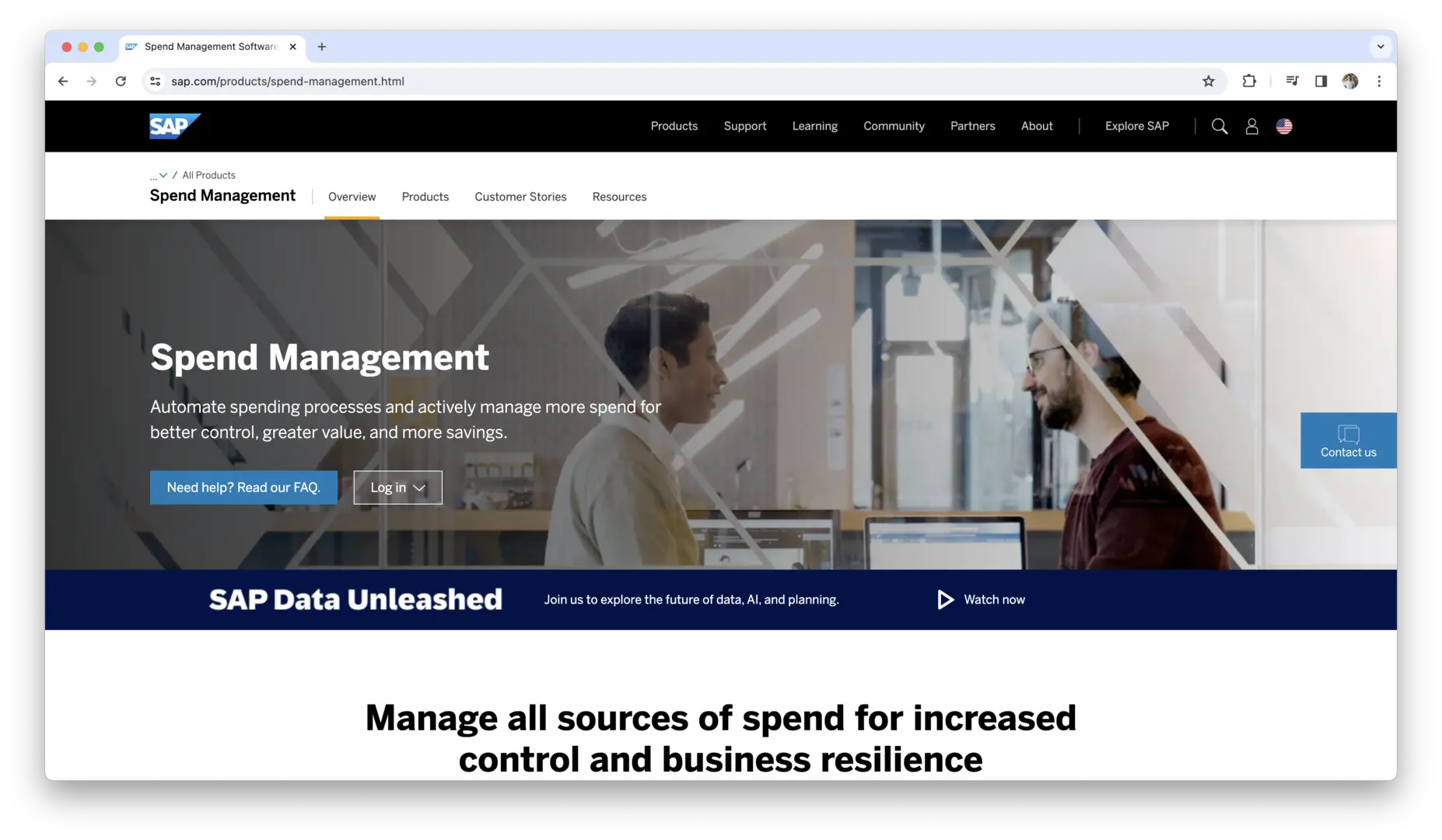This screenshot has width=1442, height=840.
Task: Bookmark this page with the star icon
Action: tap(1208, 81)
